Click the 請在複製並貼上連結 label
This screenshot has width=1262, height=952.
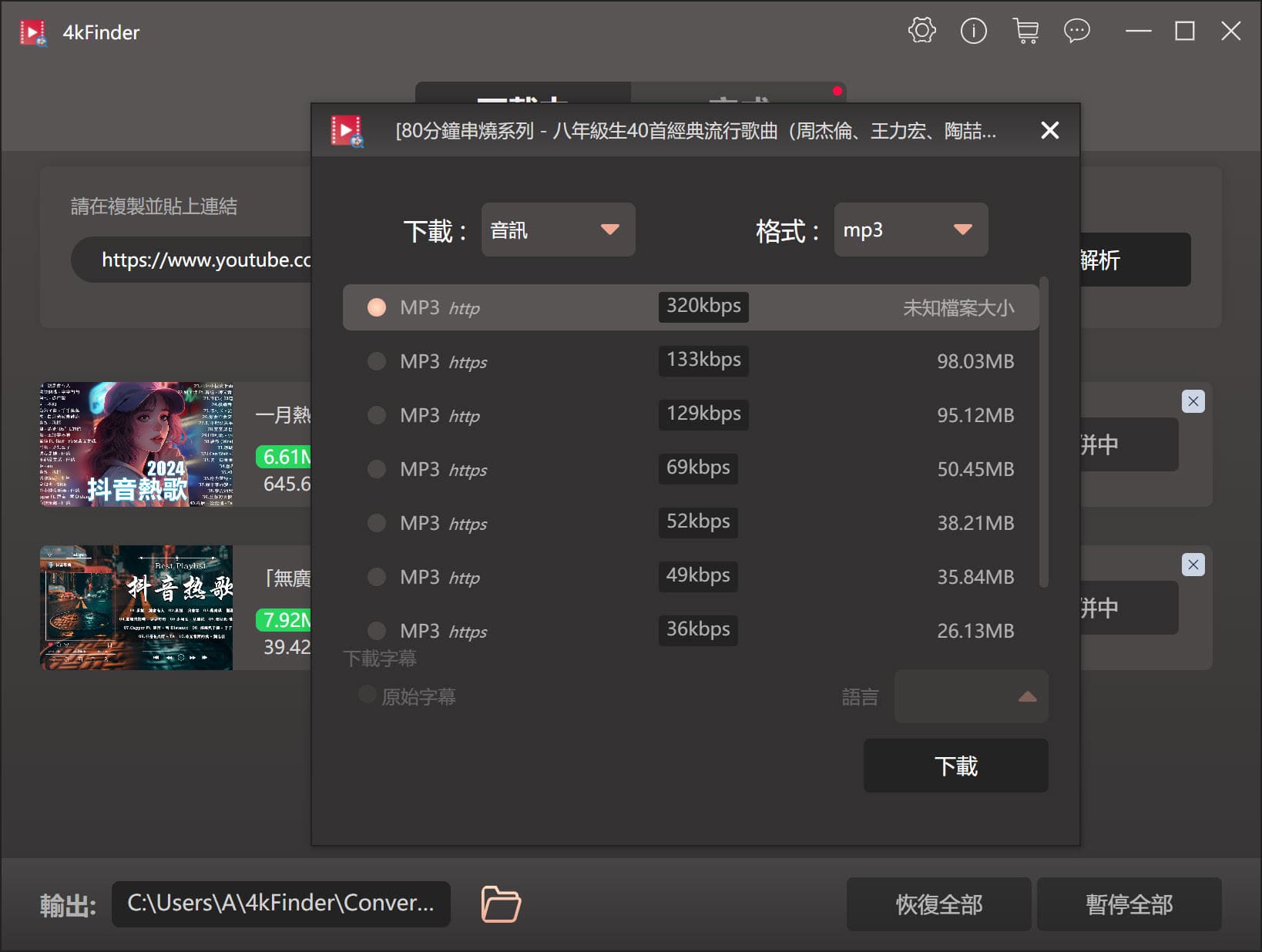154,206
